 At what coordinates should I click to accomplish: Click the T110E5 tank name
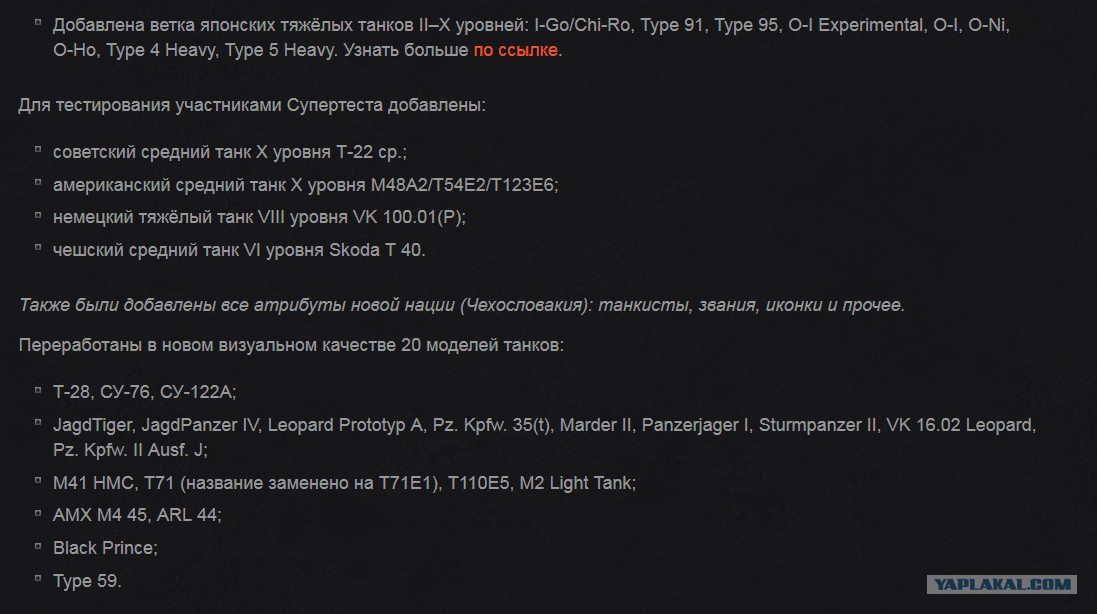479,483
